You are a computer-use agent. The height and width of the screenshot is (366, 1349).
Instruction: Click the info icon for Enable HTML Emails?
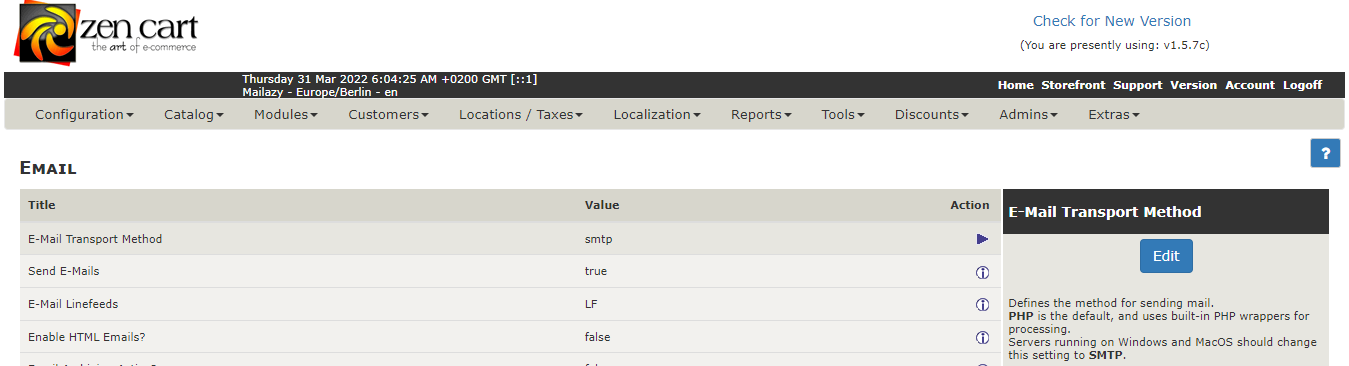pos(982,338)
